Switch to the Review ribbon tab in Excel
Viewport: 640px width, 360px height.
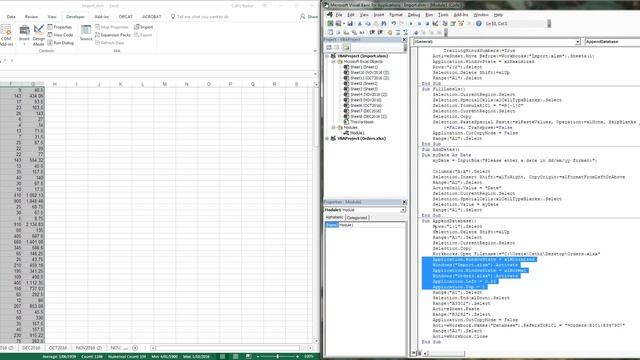31,17
